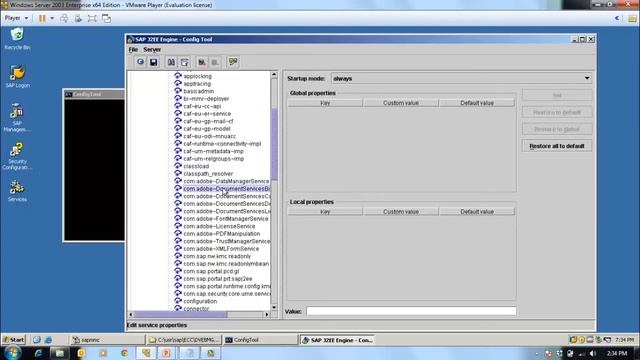
Task: Select the caf-eu-gp-model service
Action: click(207, 129)
